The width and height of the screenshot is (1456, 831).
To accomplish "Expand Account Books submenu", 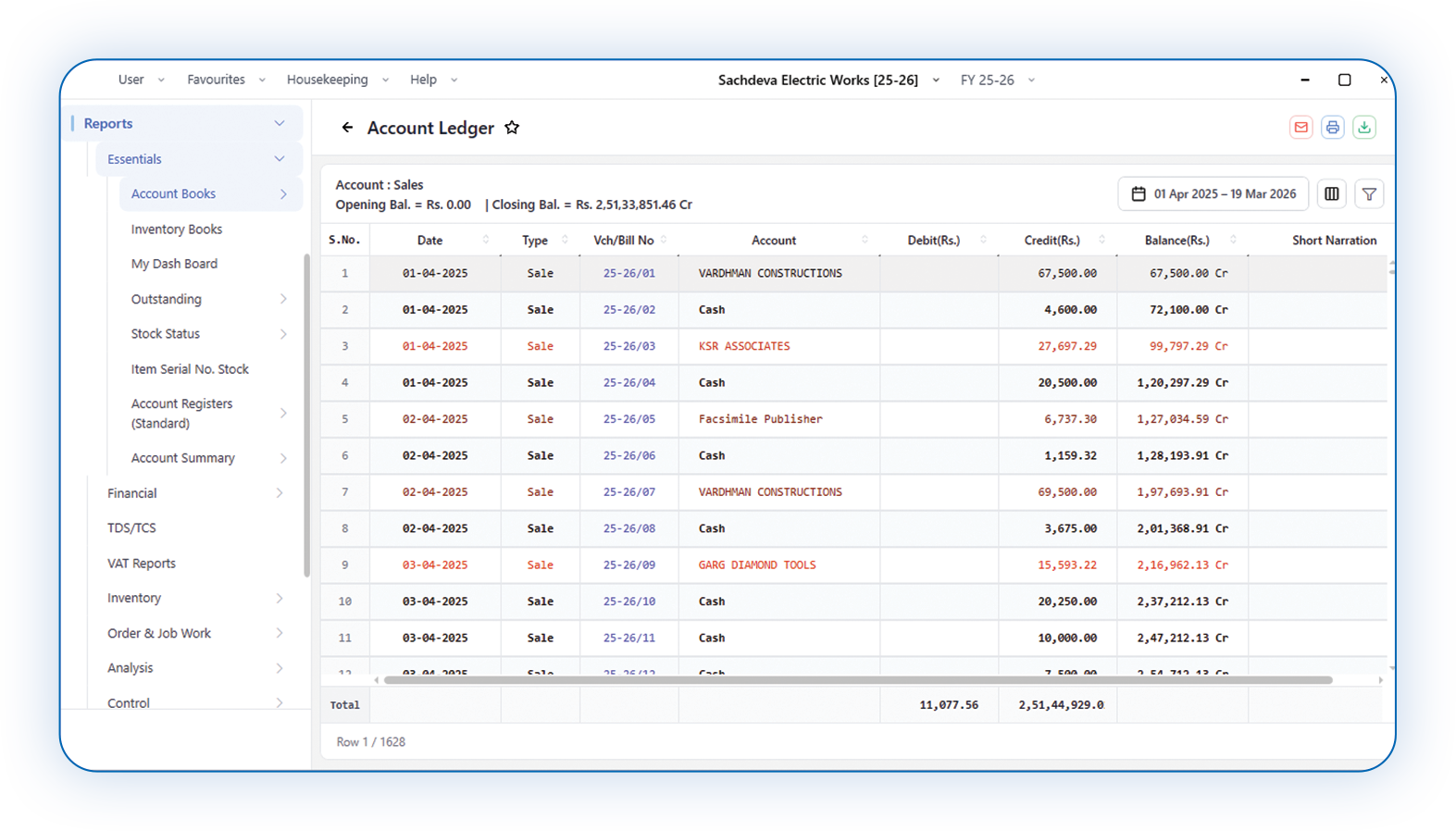I will coord(283,193).
